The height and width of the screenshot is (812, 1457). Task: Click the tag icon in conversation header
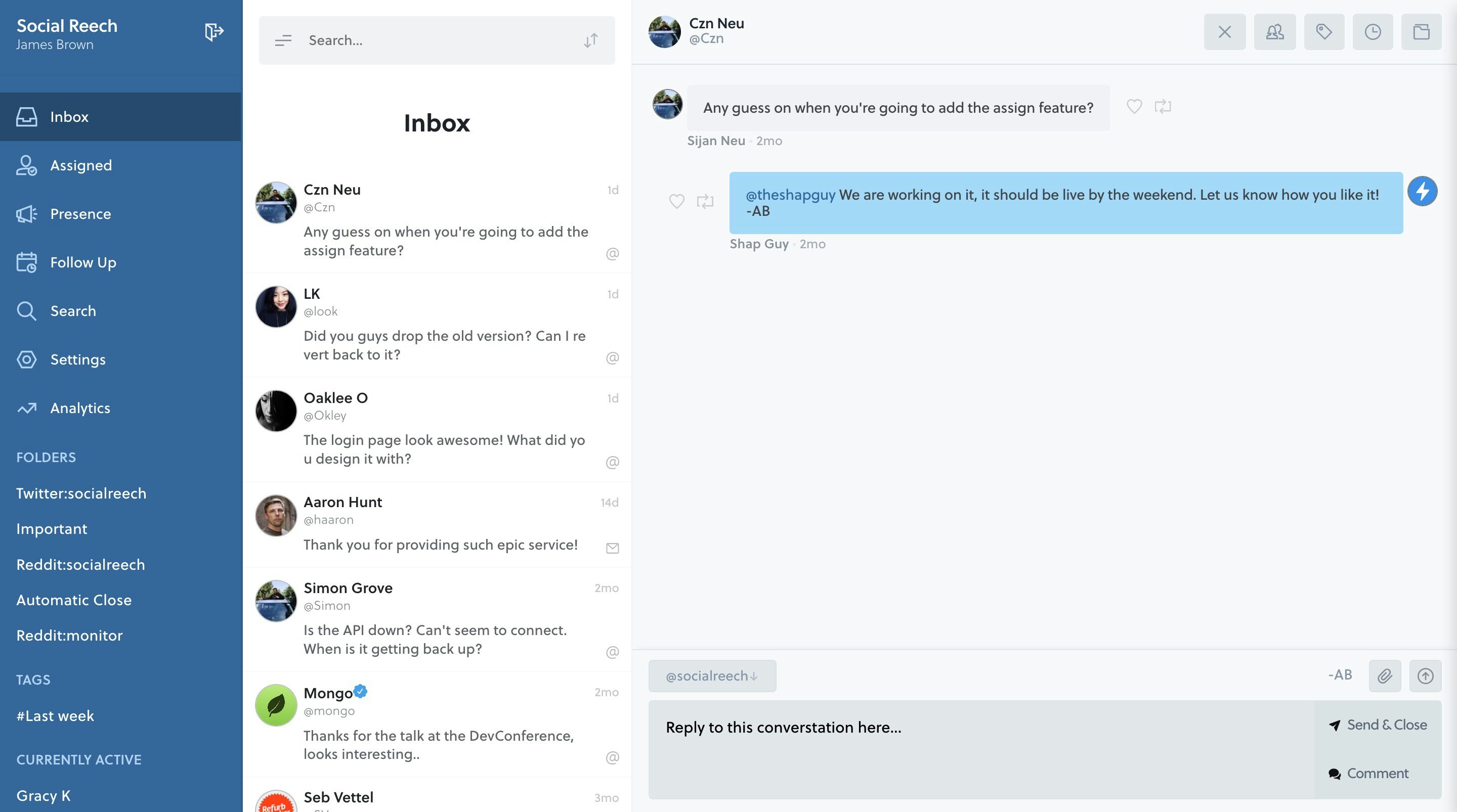(x=1323, y=32)
